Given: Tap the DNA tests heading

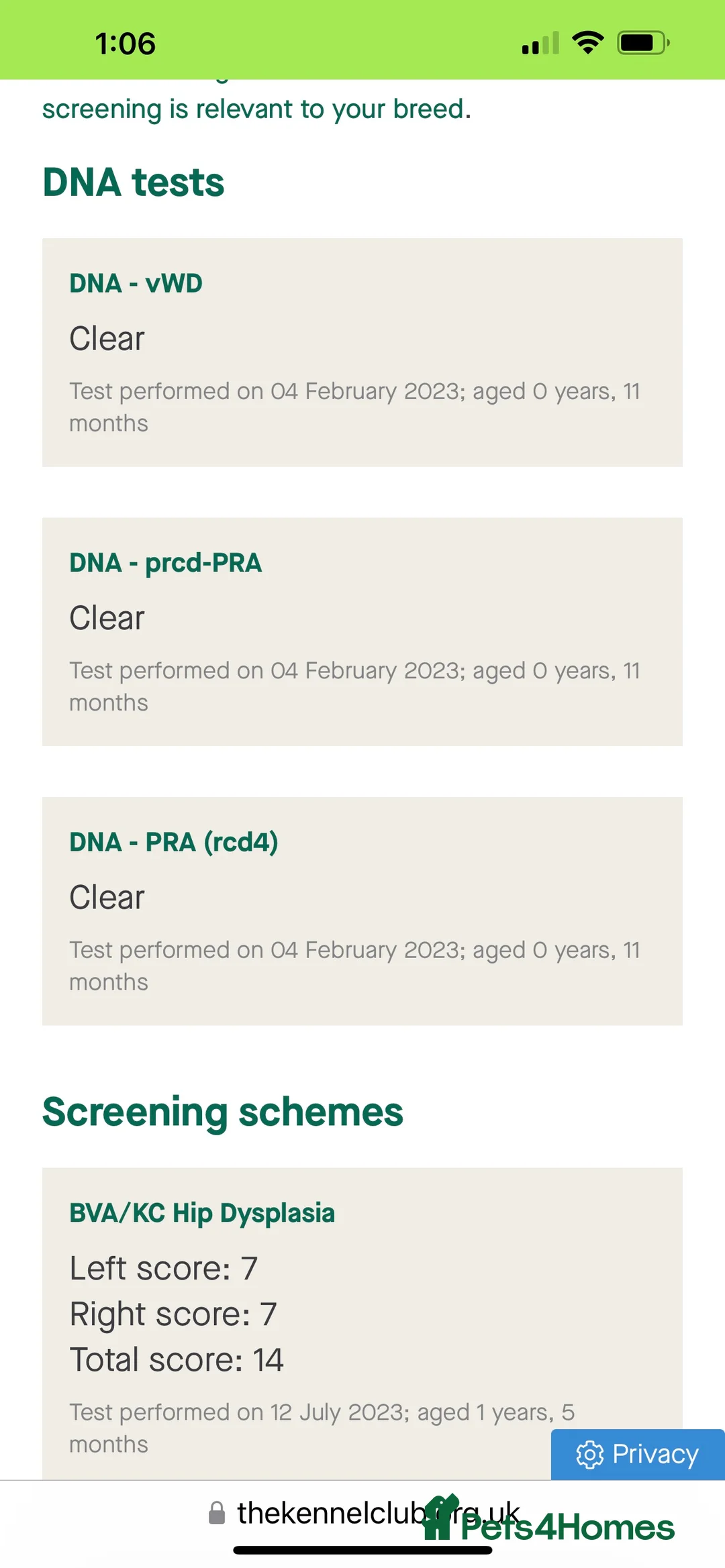Looking at the screenshot, I should [x=133, y=182].
